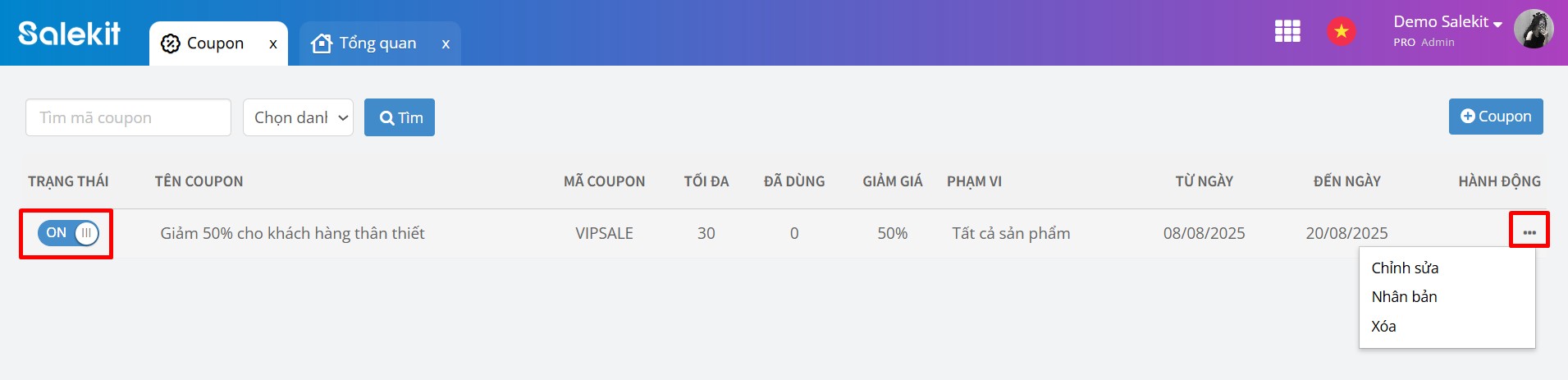This screenshot has width=1568, height=380.
Task: Click the Vietnam flag language icon
Action: (x=1342, y=31)
